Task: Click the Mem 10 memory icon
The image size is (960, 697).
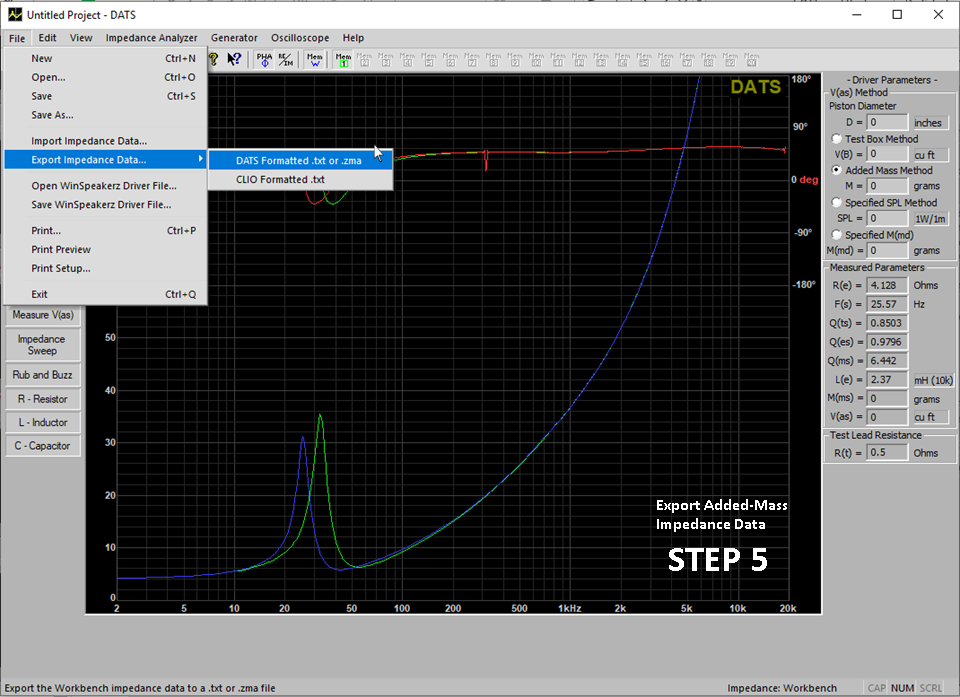Action: point(536,59)
